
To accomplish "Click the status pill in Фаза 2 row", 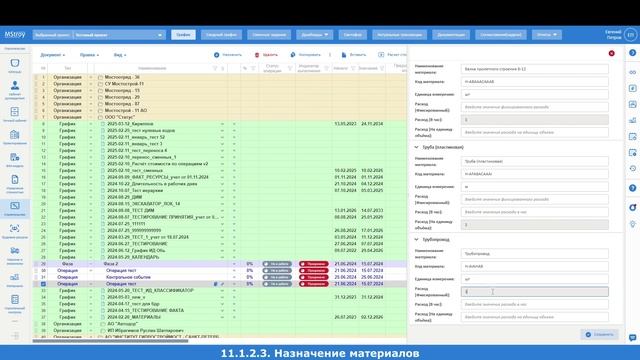I will 277,264.
